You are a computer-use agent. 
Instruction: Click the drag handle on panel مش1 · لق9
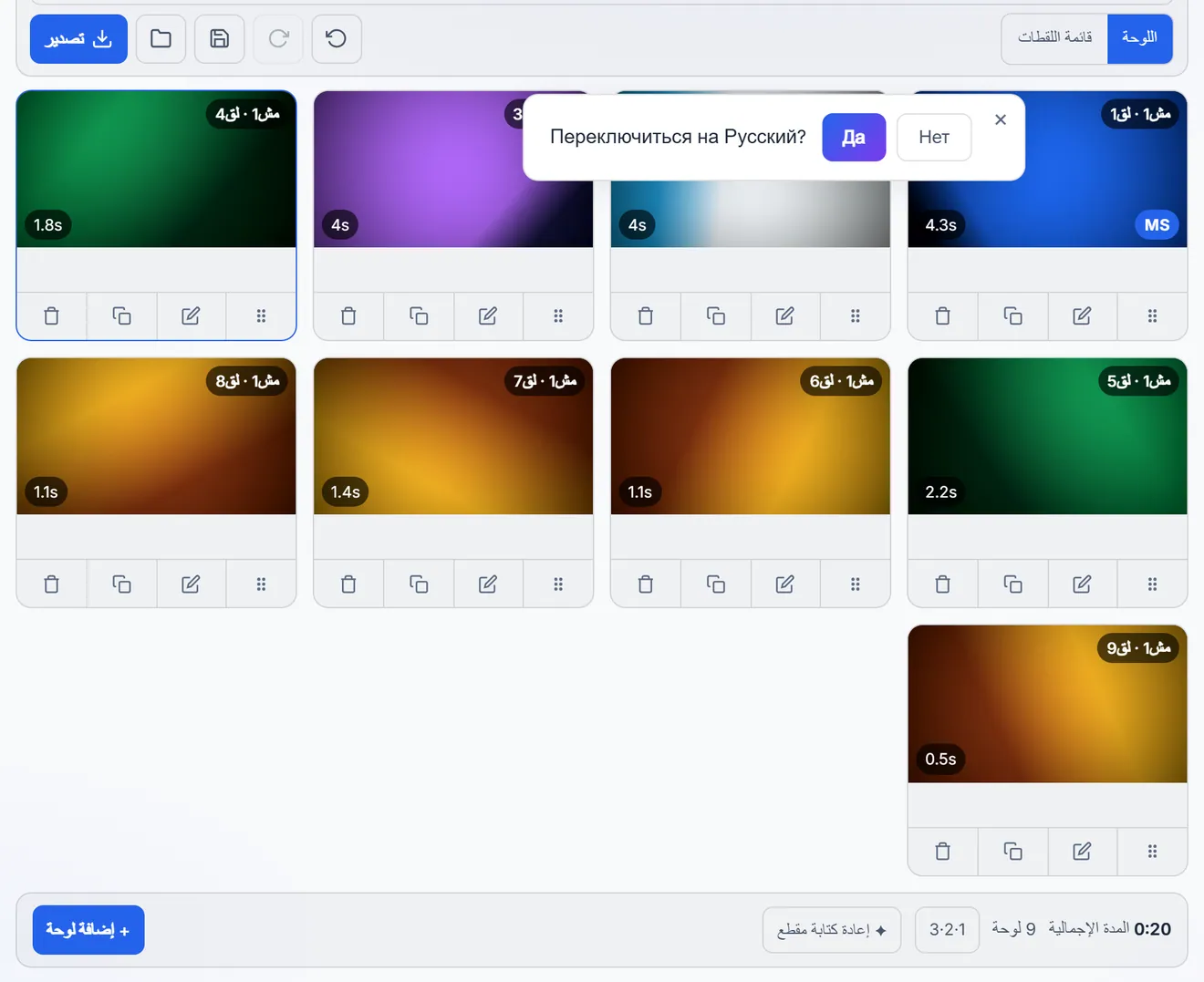coord(1152,852)
